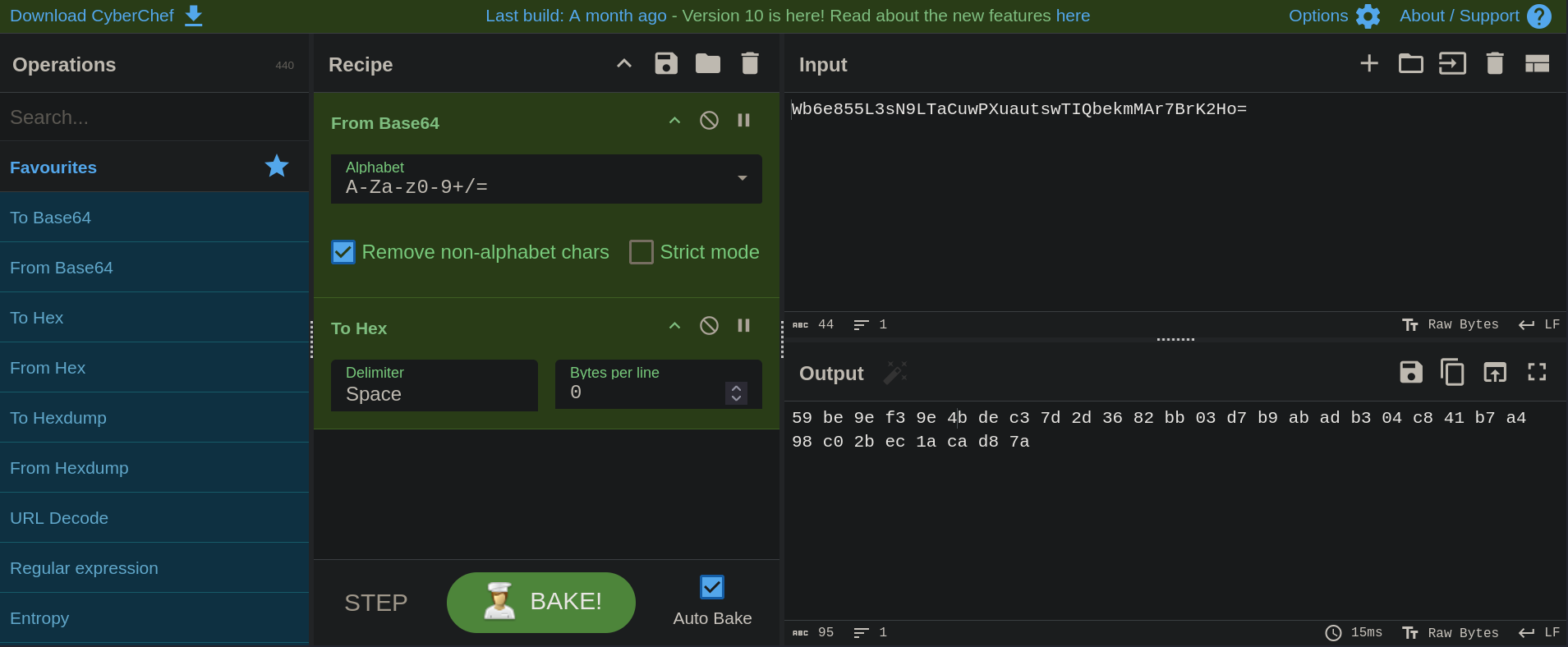Viewport: 1568px width, 647px height.
Task: Open the Delimiter Space dropdown
Action: 435,385
